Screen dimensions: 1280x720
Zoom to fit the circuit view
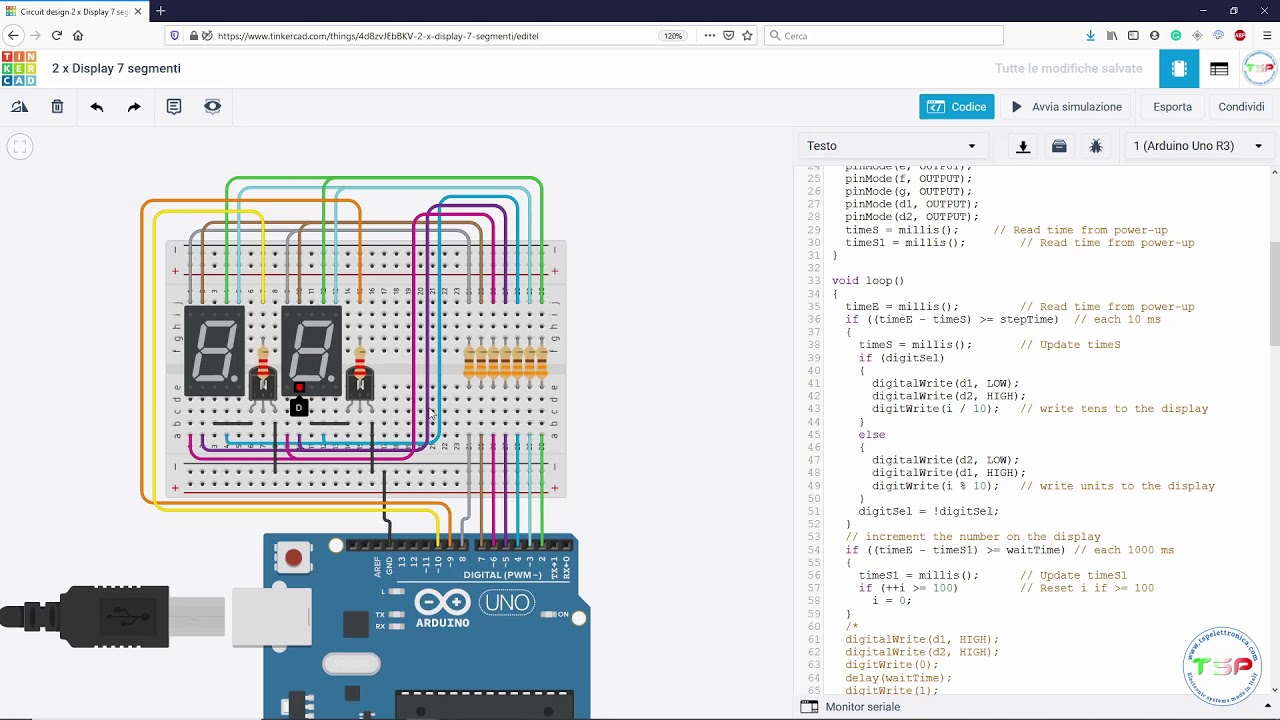tap(20, 147)
